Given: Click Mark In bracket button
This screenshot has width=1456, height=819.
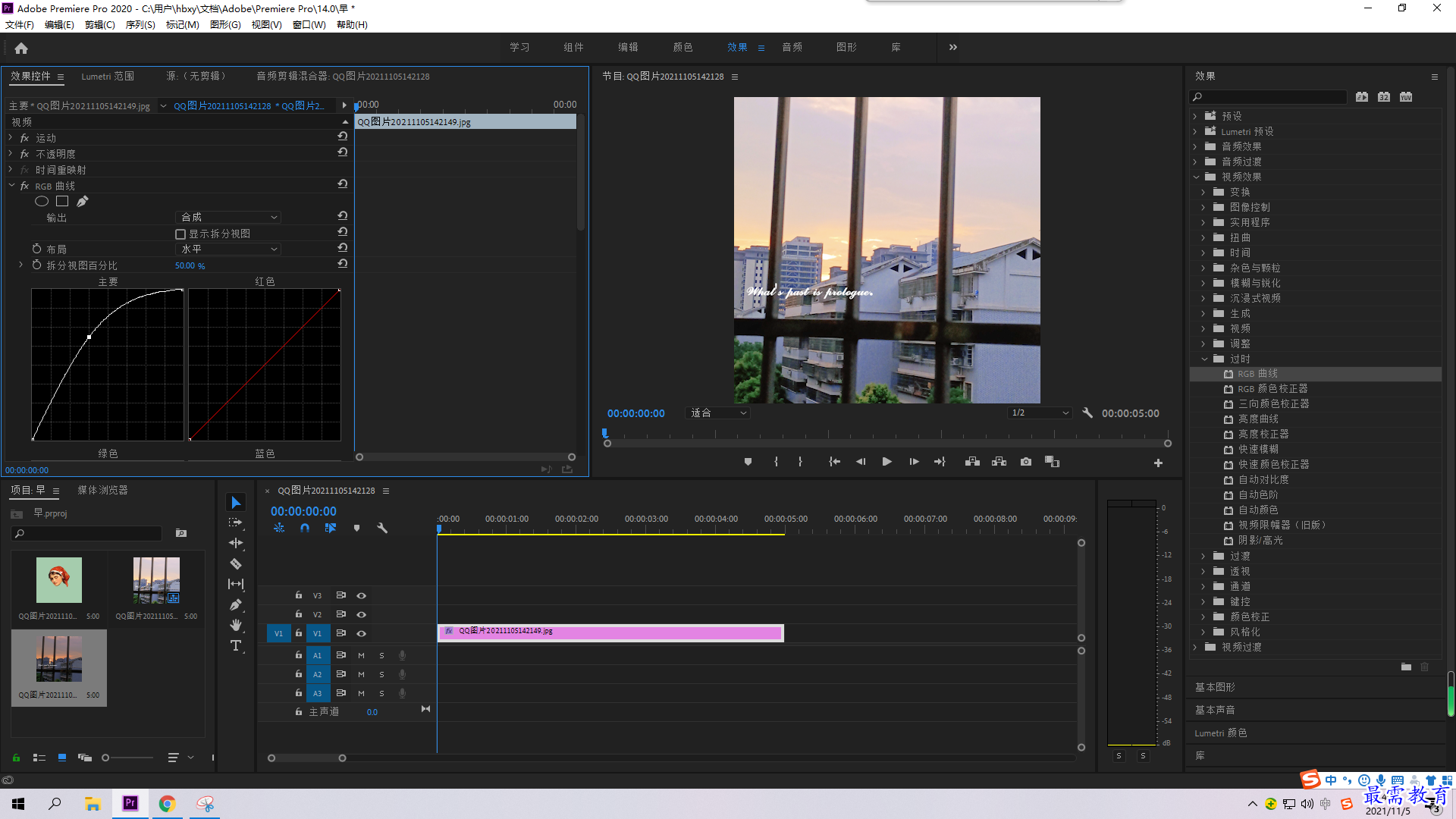Looking at the screenshot, I should click(776, 462).
